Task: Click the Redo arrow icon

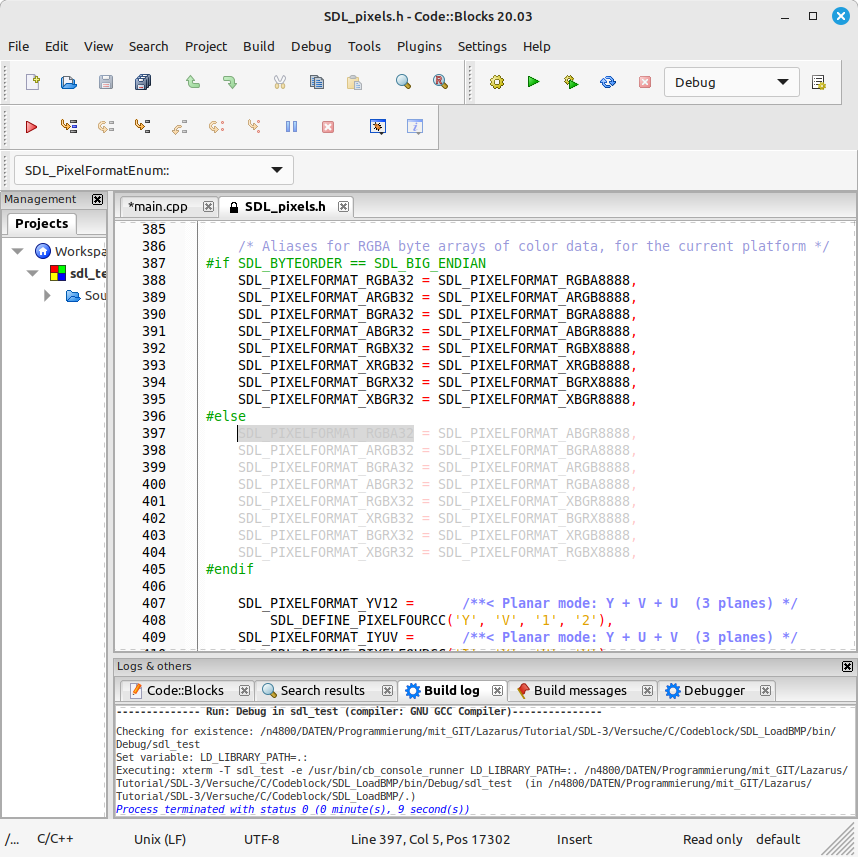Action: point(230,82)
